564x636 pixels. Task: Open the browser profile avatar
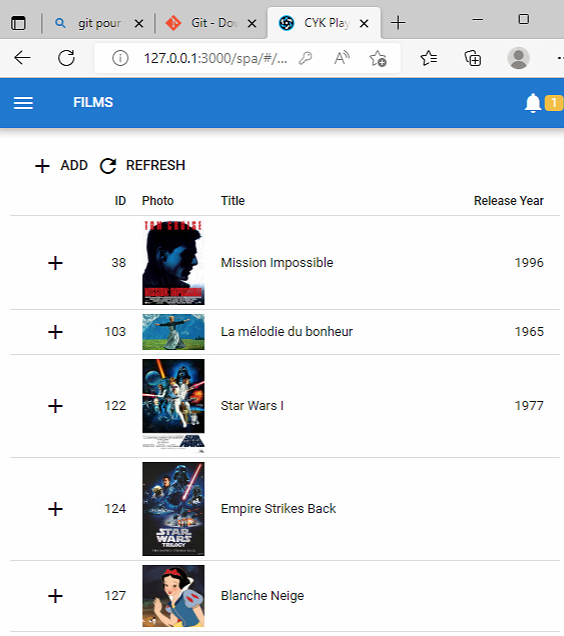(518, 58)
